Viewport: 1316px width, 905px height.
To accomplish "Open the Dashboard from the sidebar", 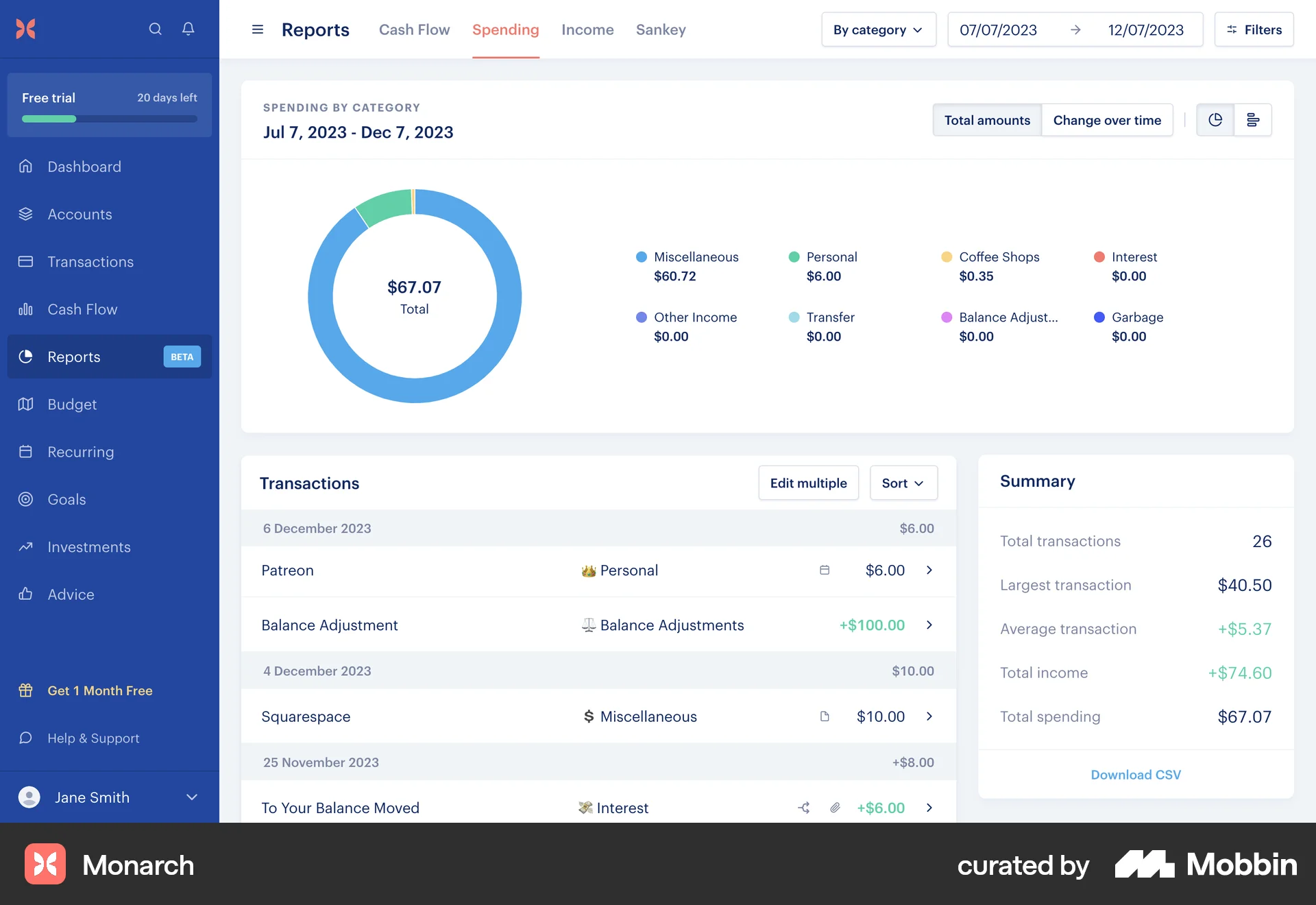I will click(84, 167).
